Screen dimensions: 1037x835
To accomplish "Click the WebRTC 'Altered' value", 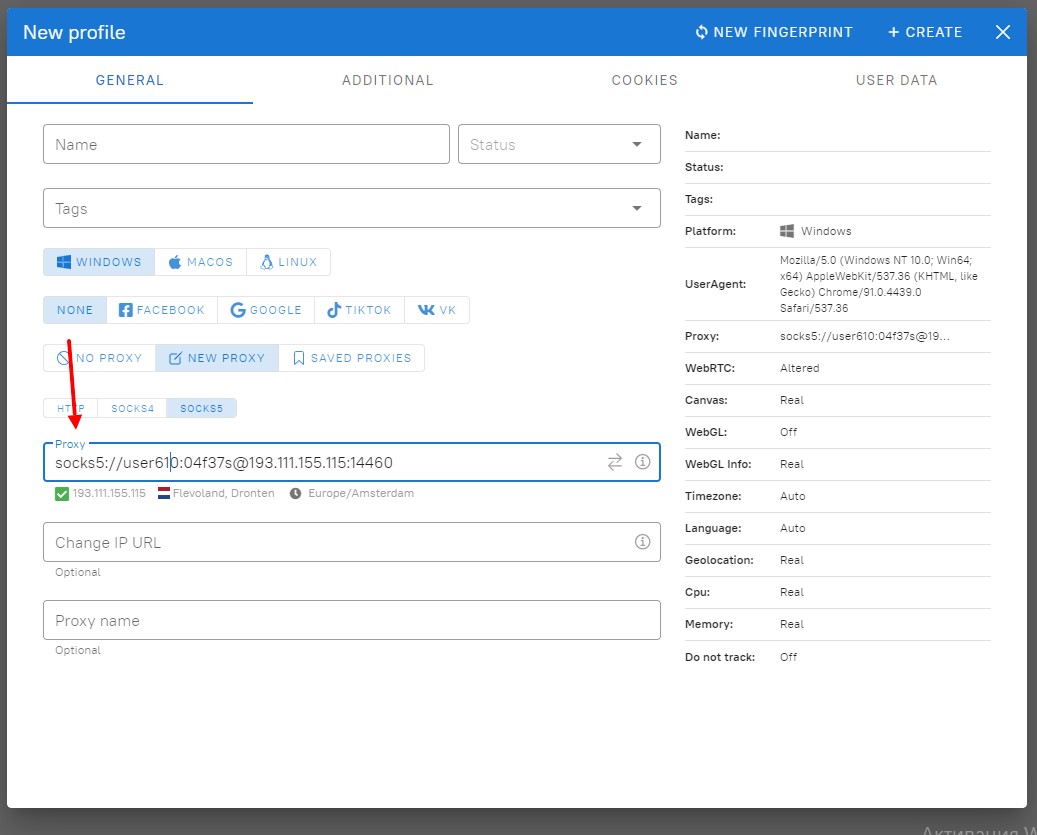I will click(x=800, y=368).
